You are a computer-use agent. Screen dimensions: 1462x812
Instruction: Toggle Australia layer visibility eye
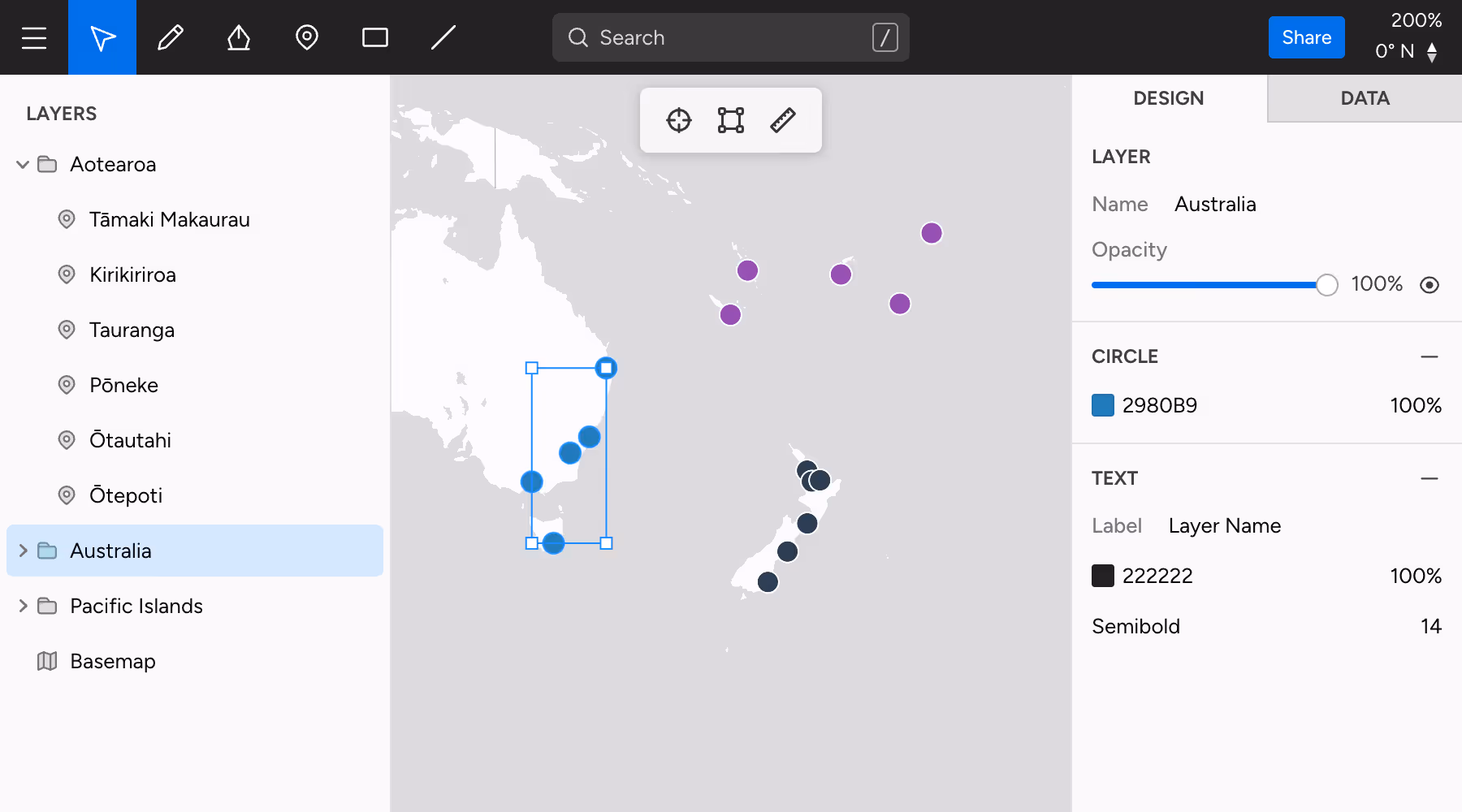[1430, 285]
